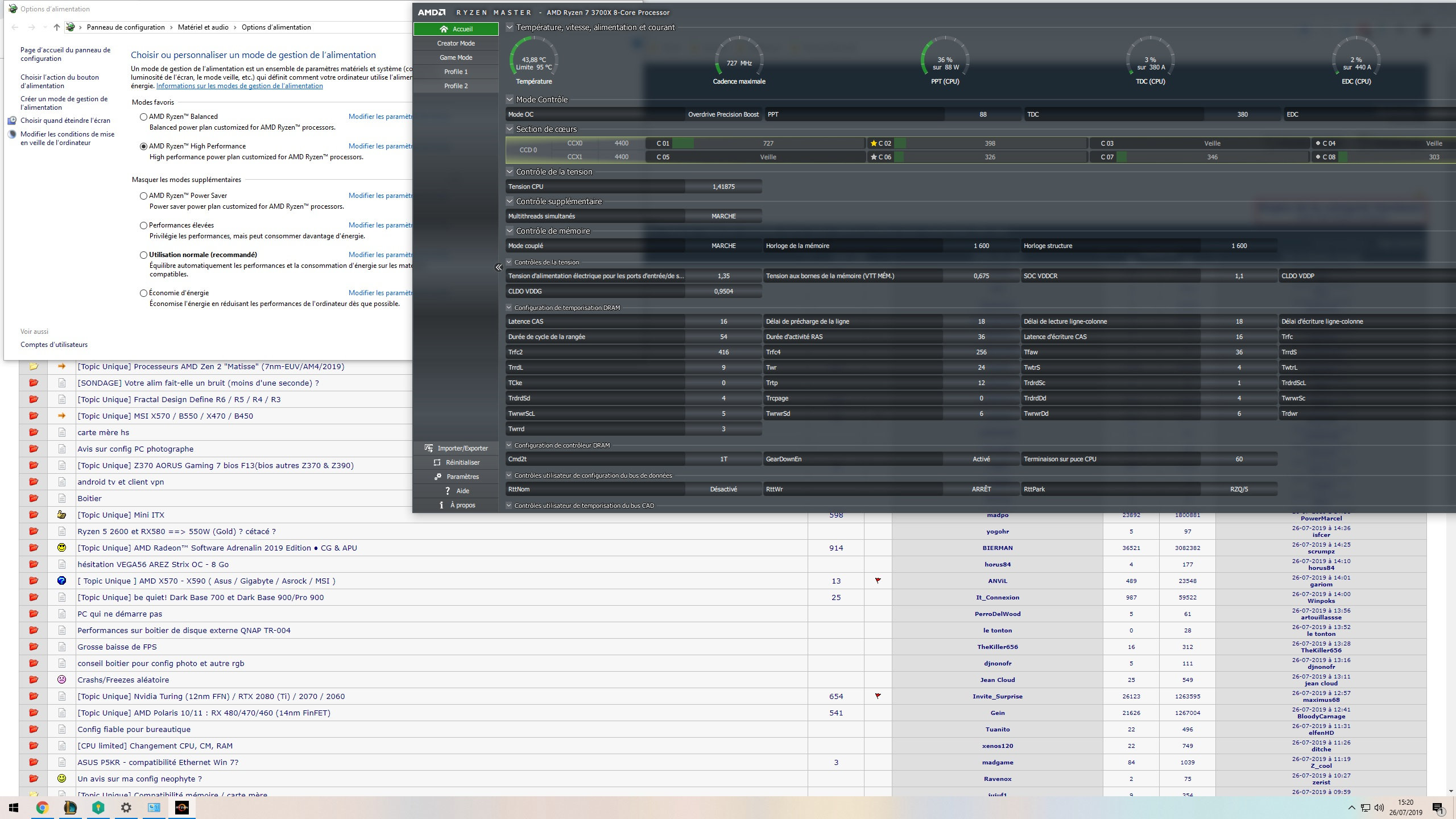Open the Settings gear in the taskbar
Viewport: 1456px width, 819px height.
click(126, 808)
